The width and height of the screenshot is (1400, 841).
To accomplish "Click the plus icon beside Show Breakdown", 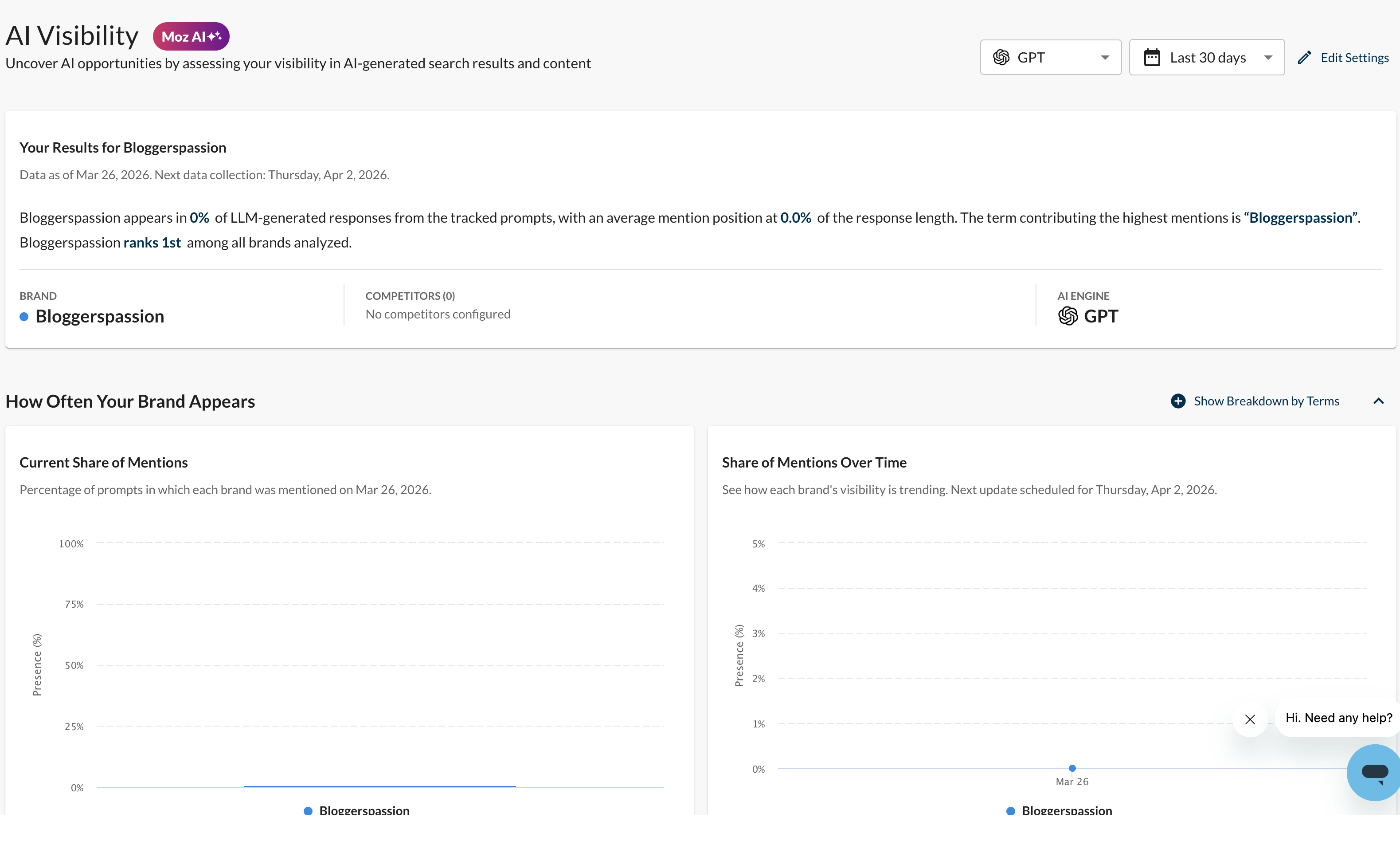I will click(1178, 401).
